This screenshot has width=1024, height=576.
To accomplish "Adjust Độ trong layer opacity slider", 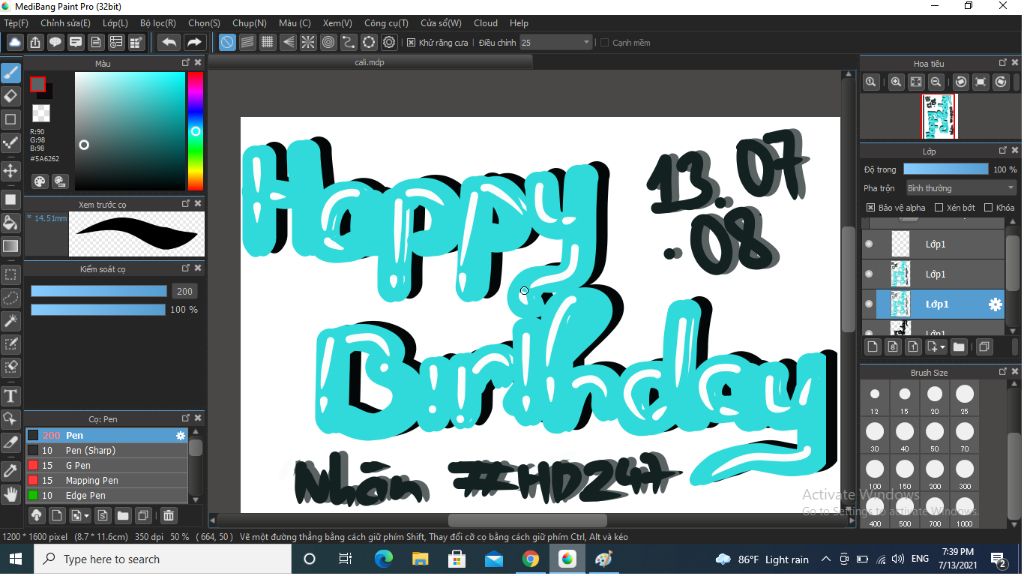I will [x=946, y=169].
